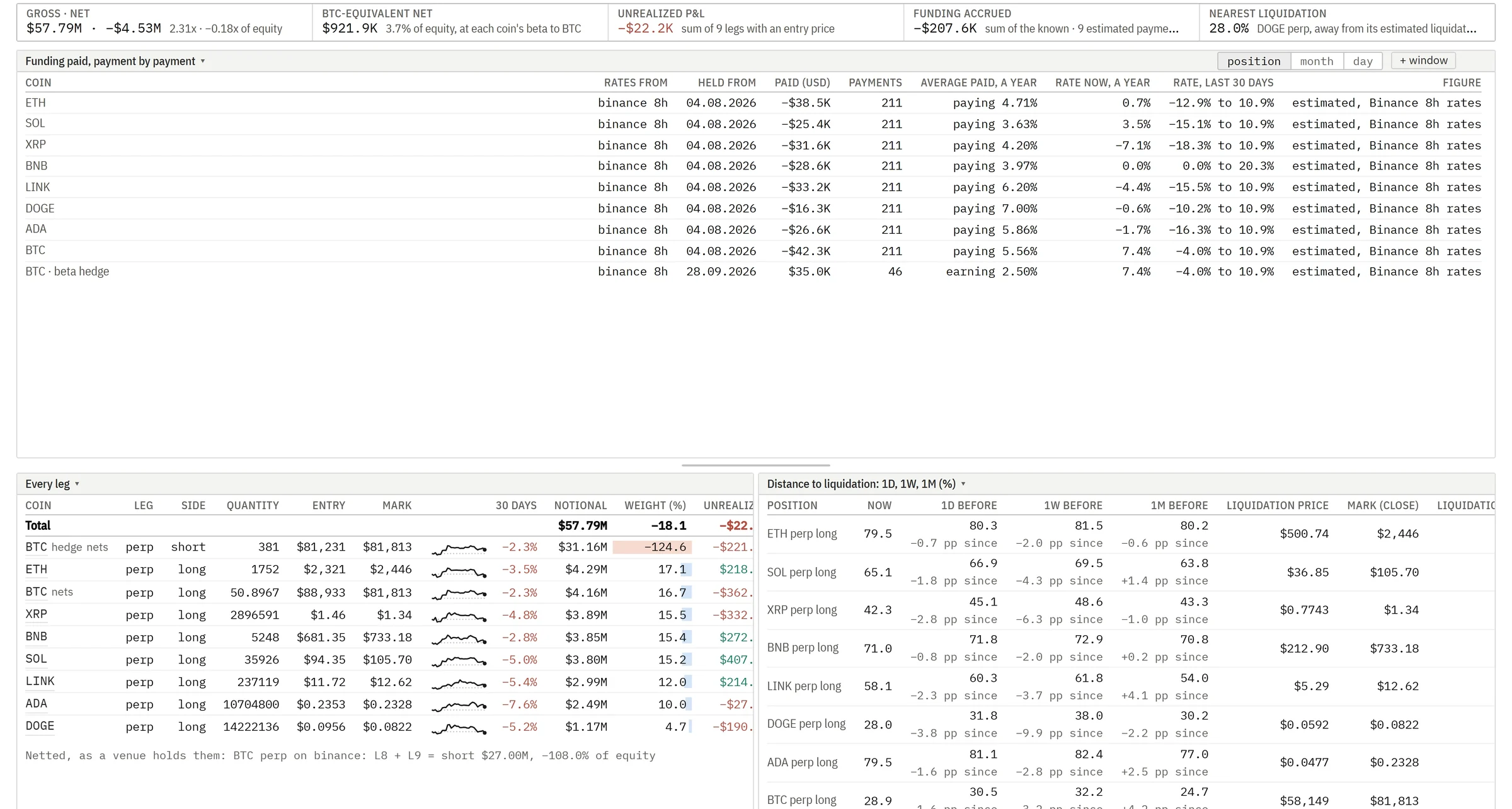Click 'XRP perp long' liquidation row label

[x=801, y=610]
